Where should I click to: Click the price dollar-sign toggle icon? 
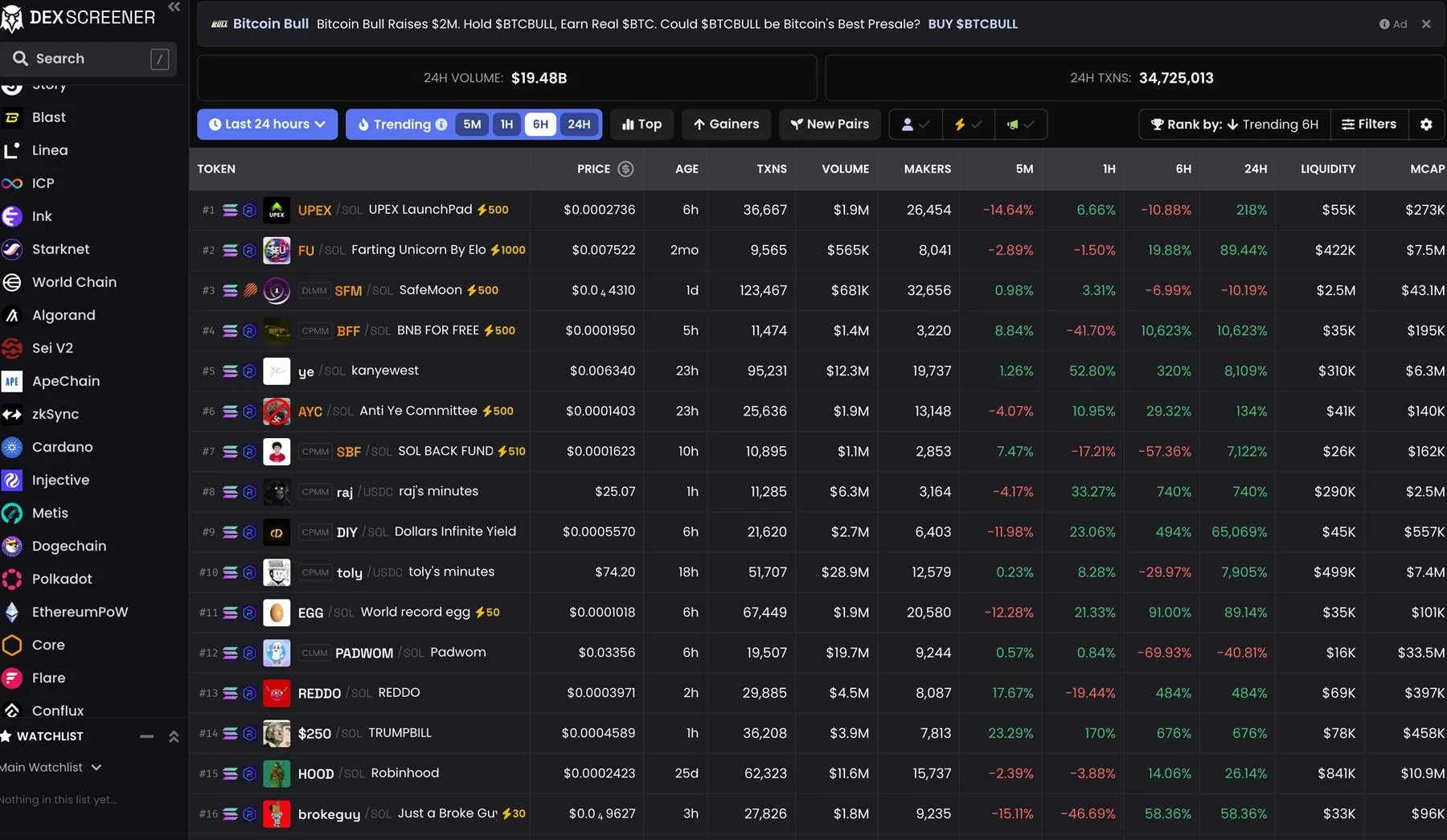625,169
